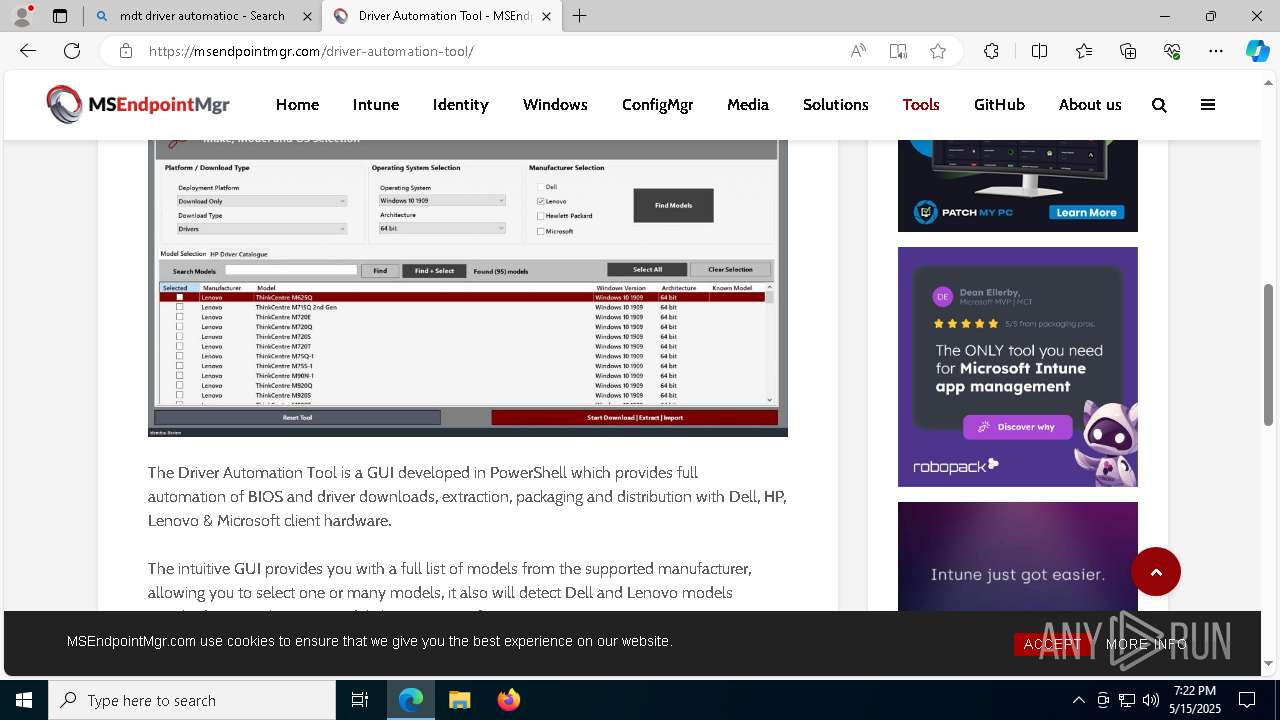1280x720 pixels.
Task: Open the tab actions menu icon
Action: click(60, 16)
